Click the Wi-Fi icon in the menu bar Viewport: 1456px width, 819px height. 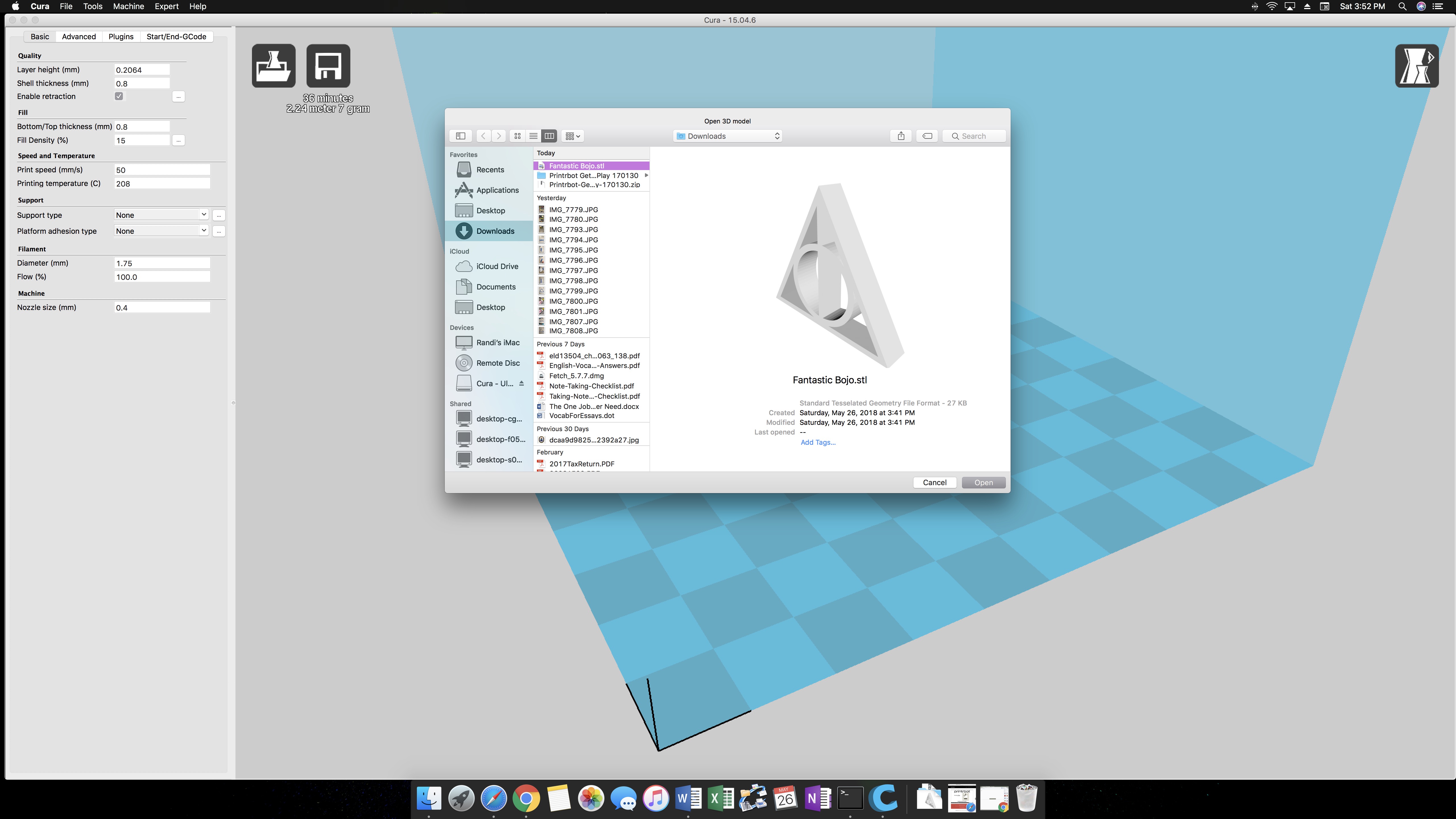(1272, 6)
